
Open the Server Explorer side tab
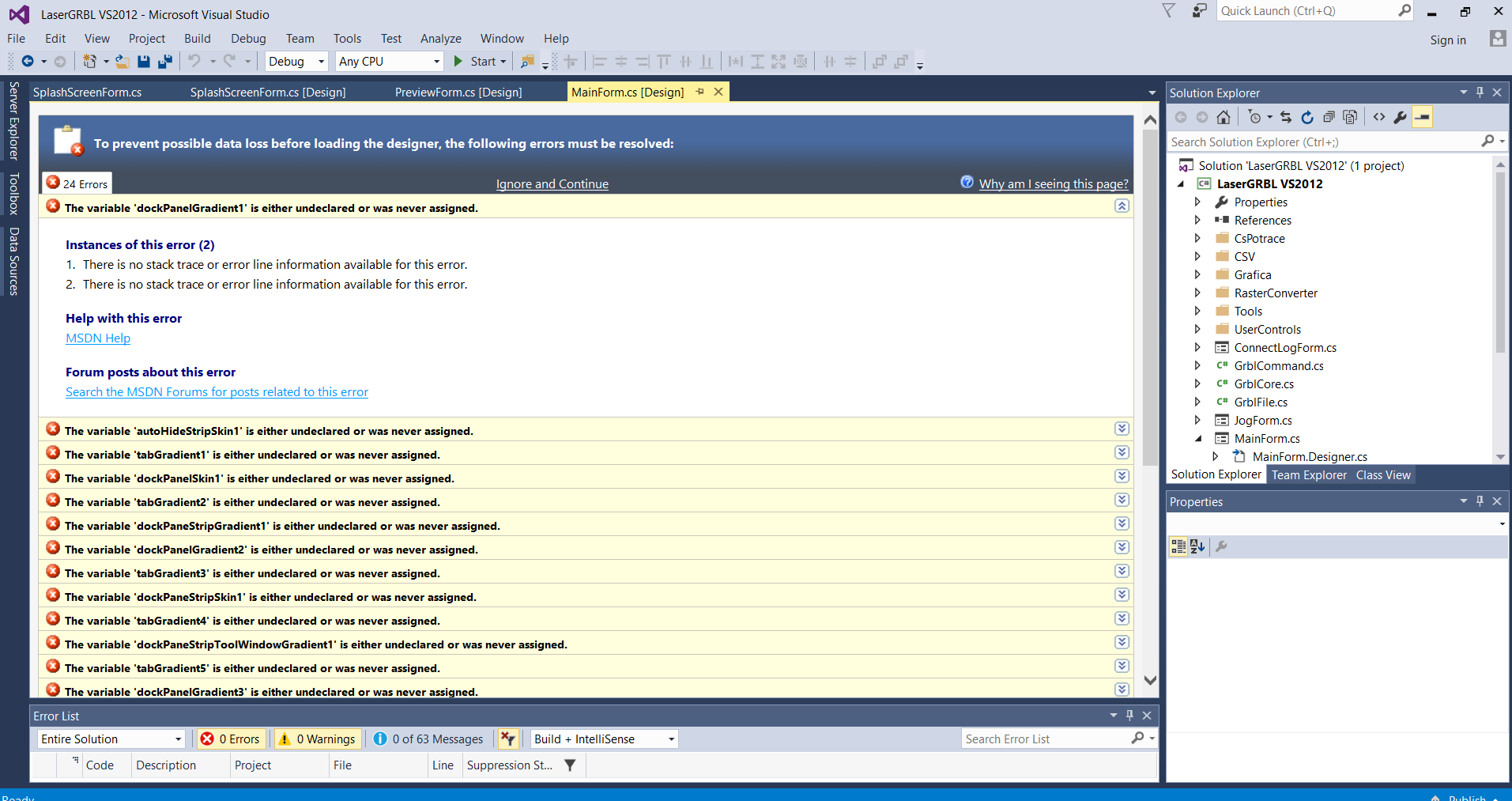point(13,121)
